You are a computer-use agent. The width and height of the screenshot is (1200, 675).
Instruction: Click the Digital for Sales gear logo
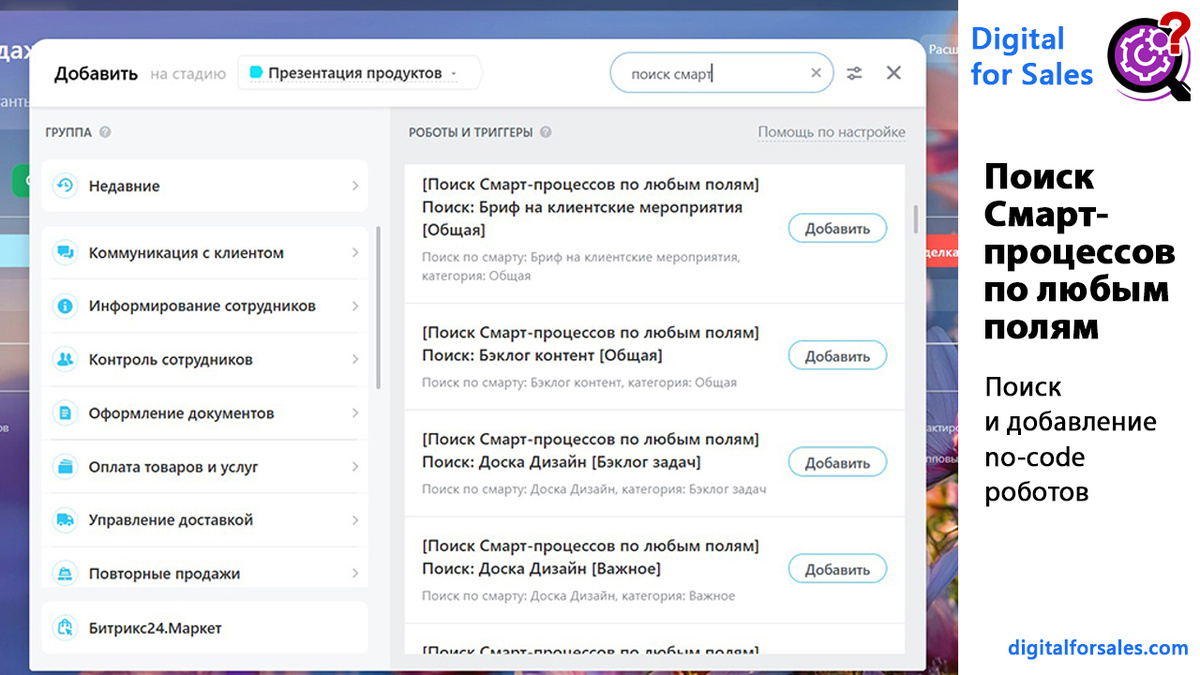coord(1148,59)
